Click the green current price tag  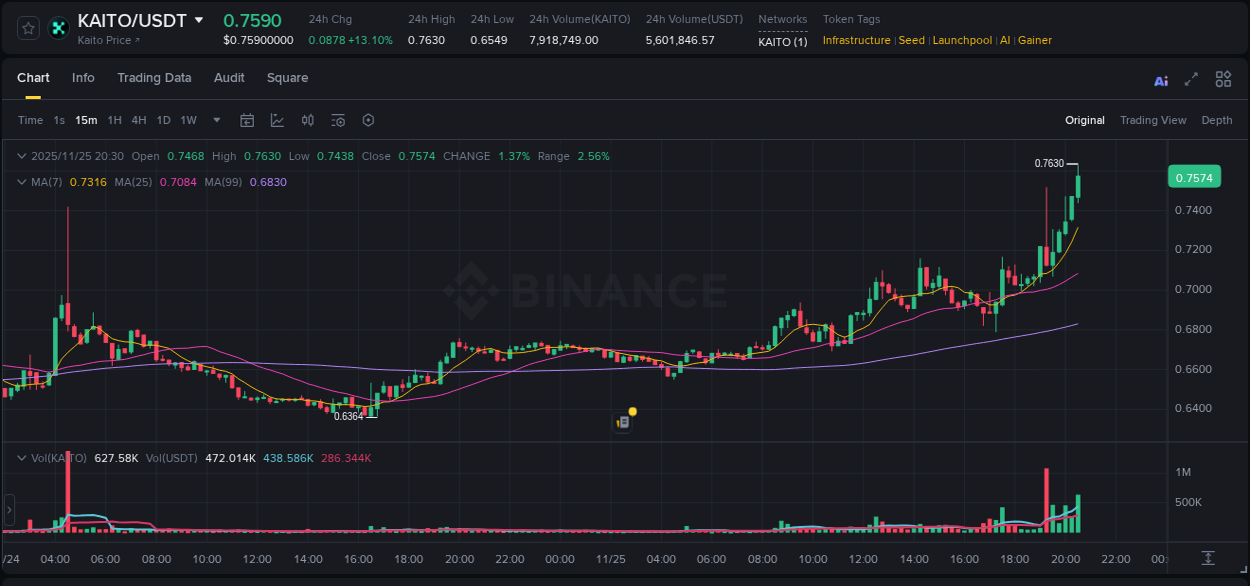[x=1196, y=176]
